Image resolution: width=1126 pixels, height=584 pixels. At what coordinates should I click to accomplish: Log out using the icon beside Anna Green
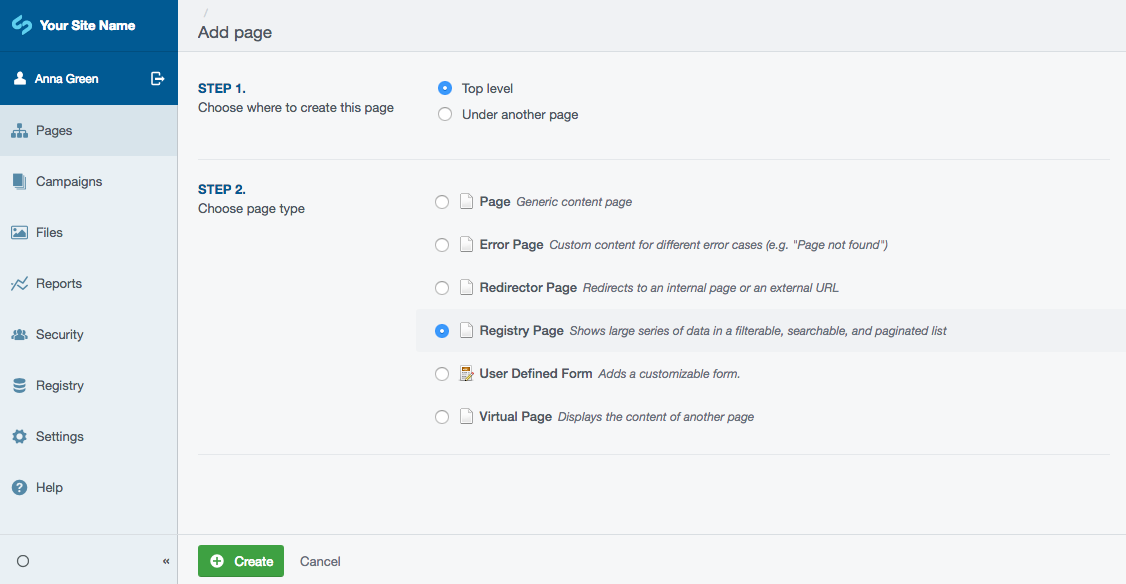tap(157, 78)
